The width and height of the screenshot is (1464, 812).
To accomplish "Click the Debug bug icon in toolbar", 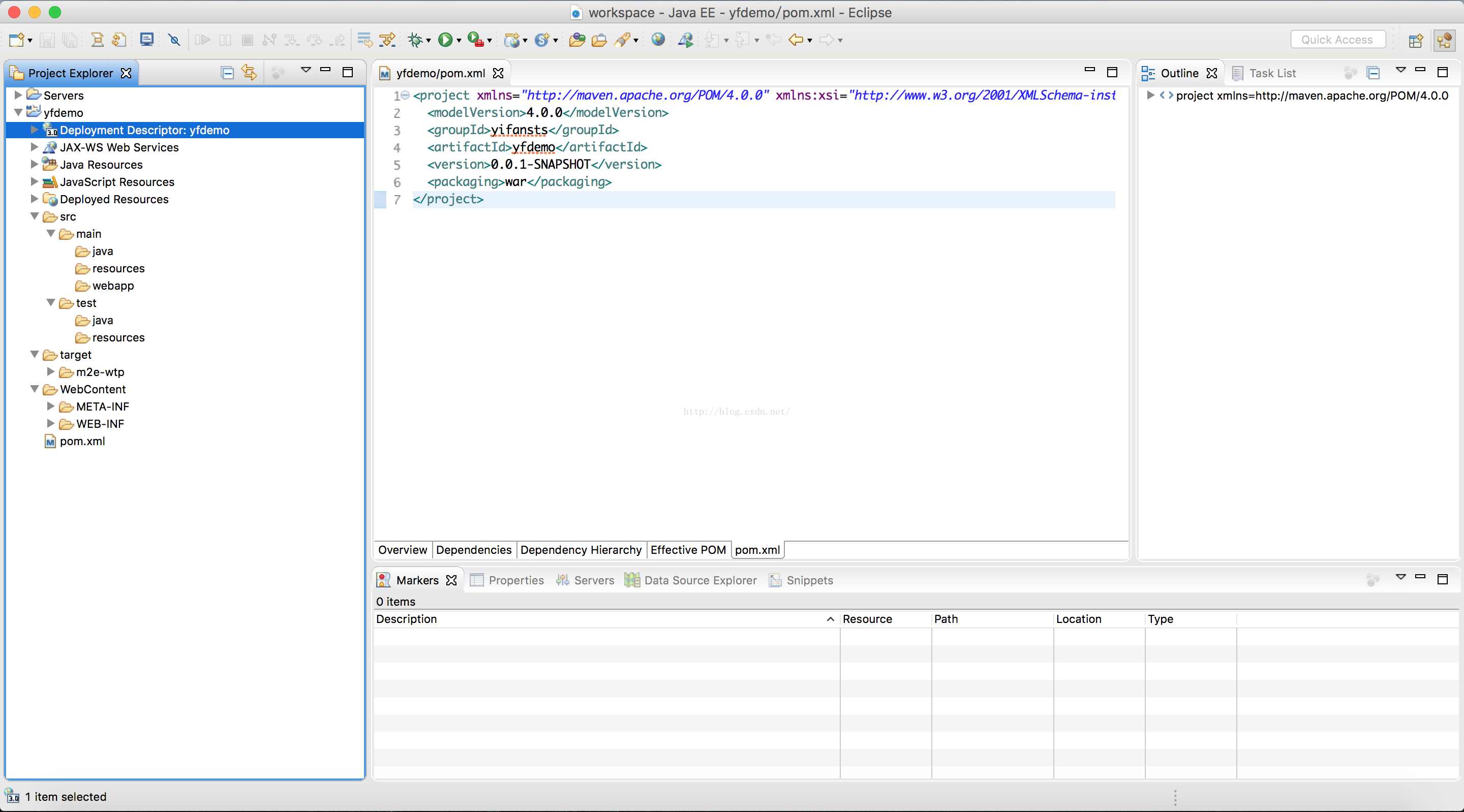I will click(x=415, y=40).
